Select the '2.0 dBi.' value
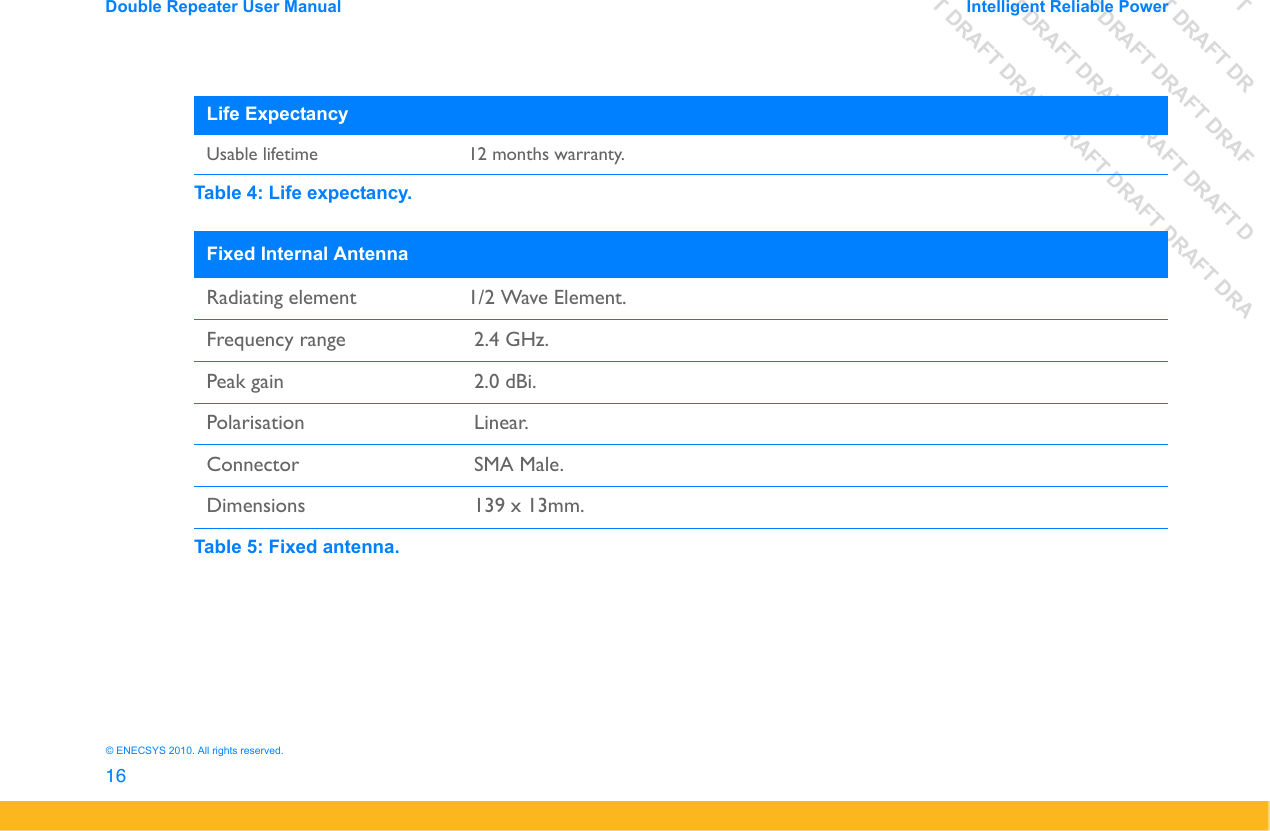The height and width of the screenshot is (831, 1270). click(505, 382)
